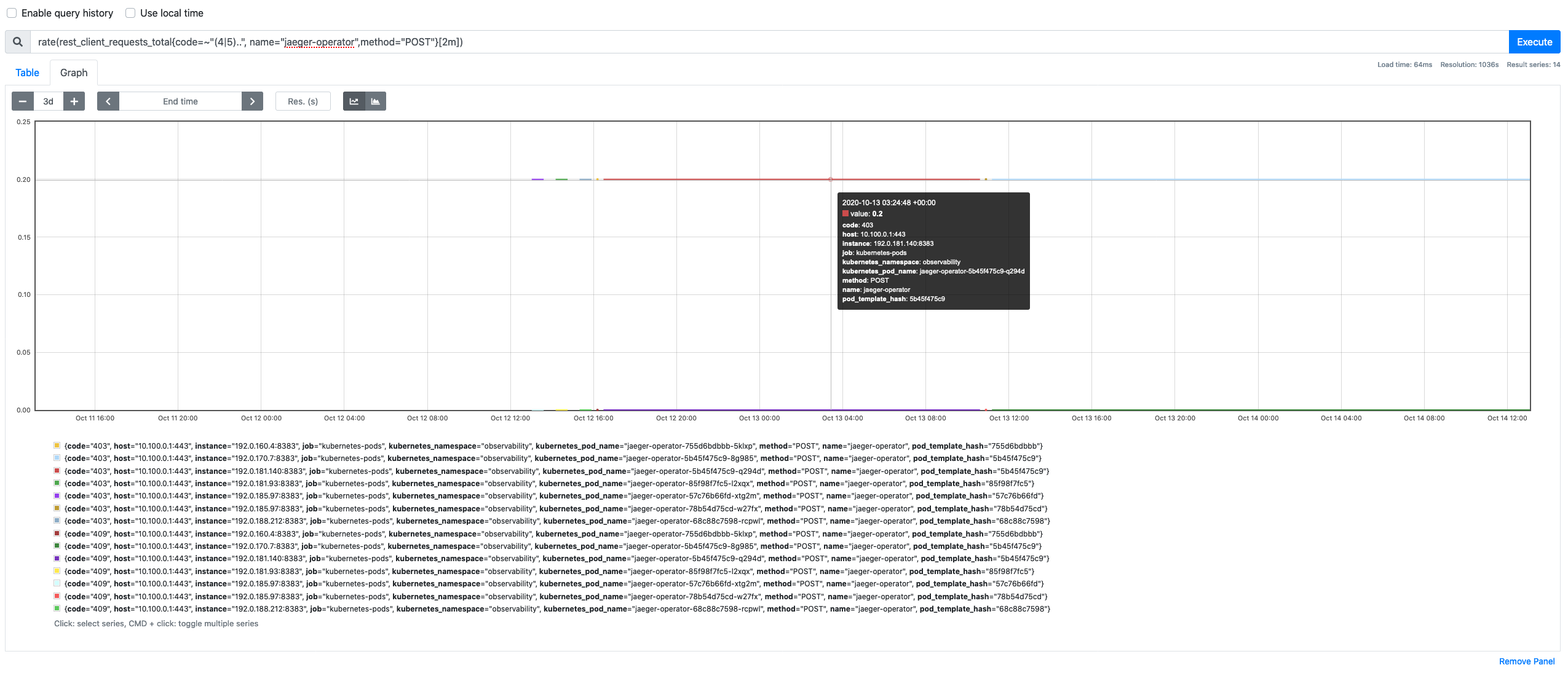Click the yellow legend swatch for pod l2qxq

point(56,571)
